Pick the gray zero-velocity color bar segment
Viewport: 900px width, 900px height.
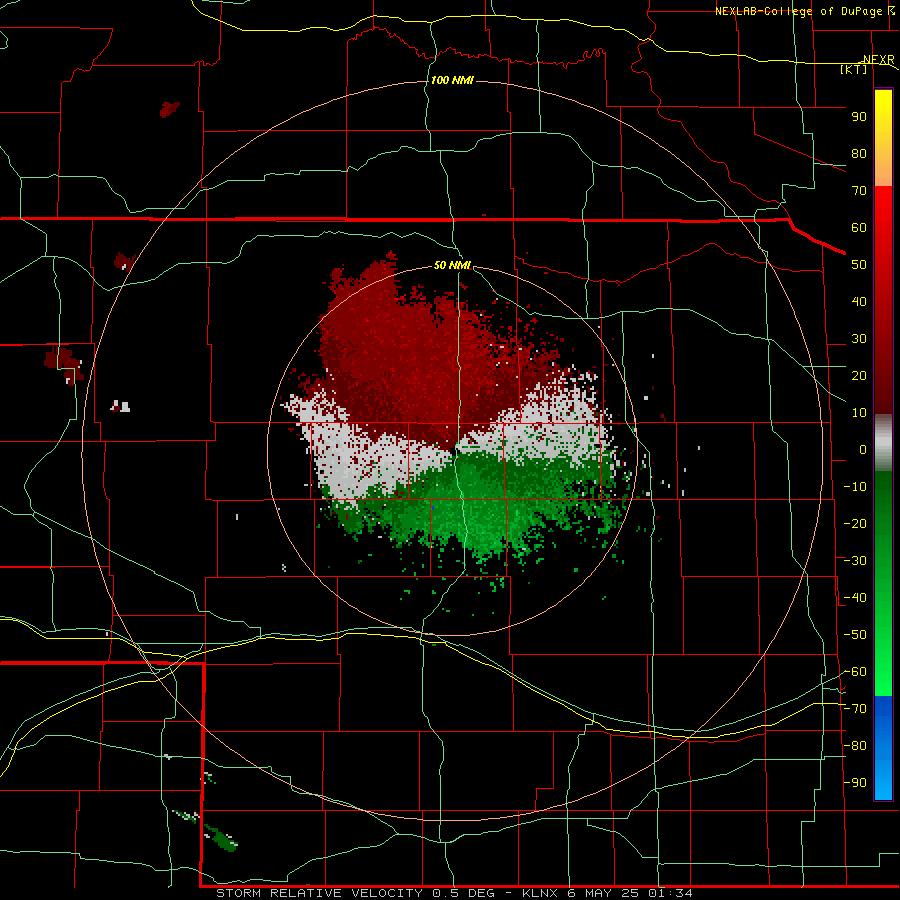[x=883, y=442]
